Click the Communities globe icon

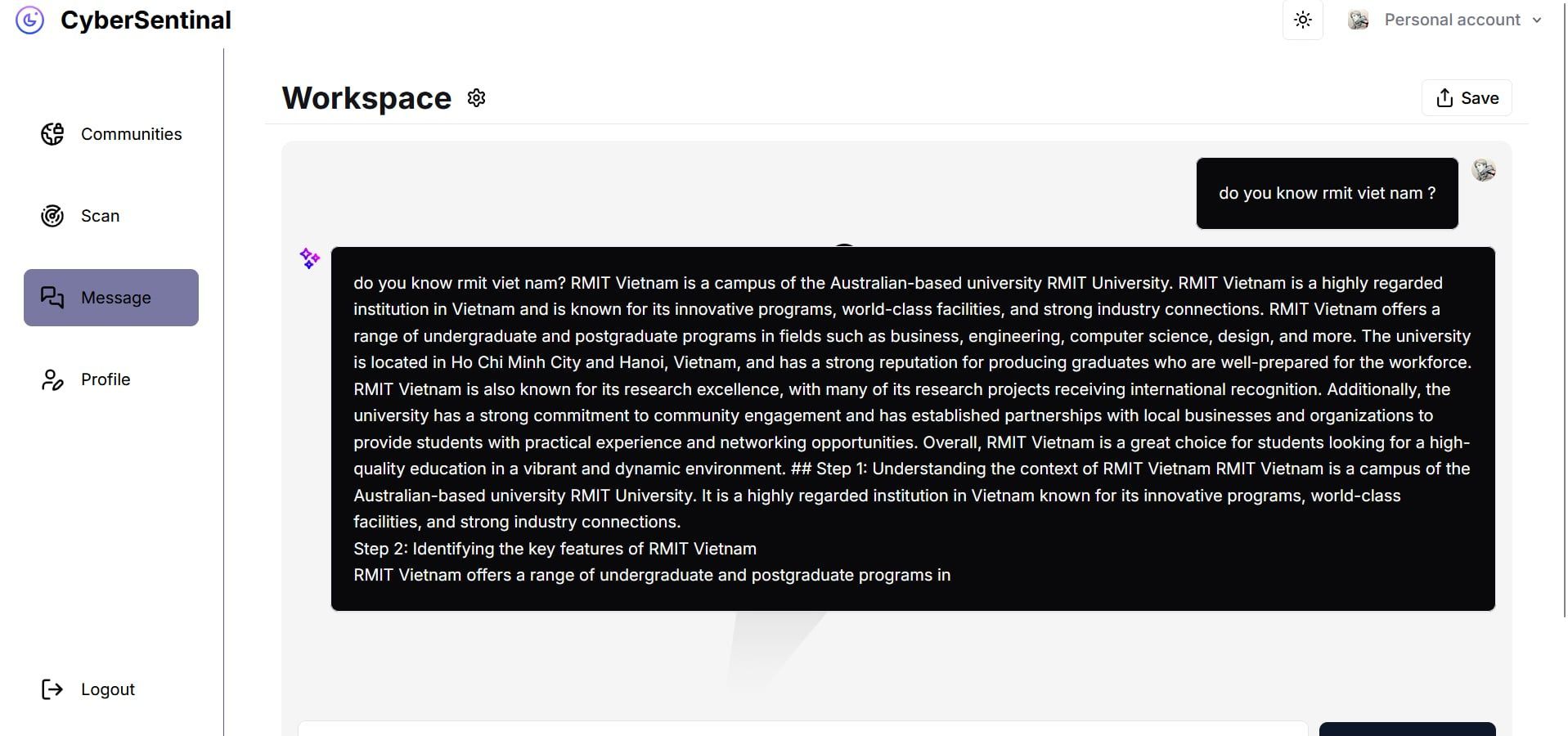point(52,134)
